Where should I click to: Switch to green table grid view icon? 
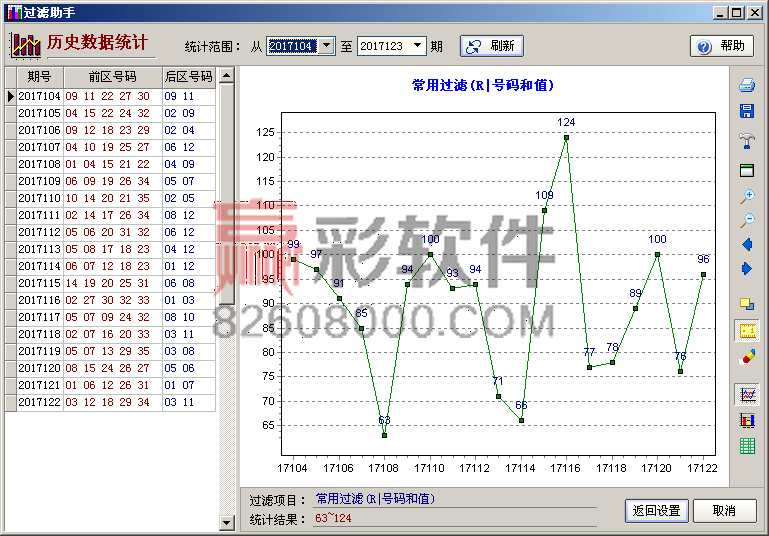(x=747, y=447)
